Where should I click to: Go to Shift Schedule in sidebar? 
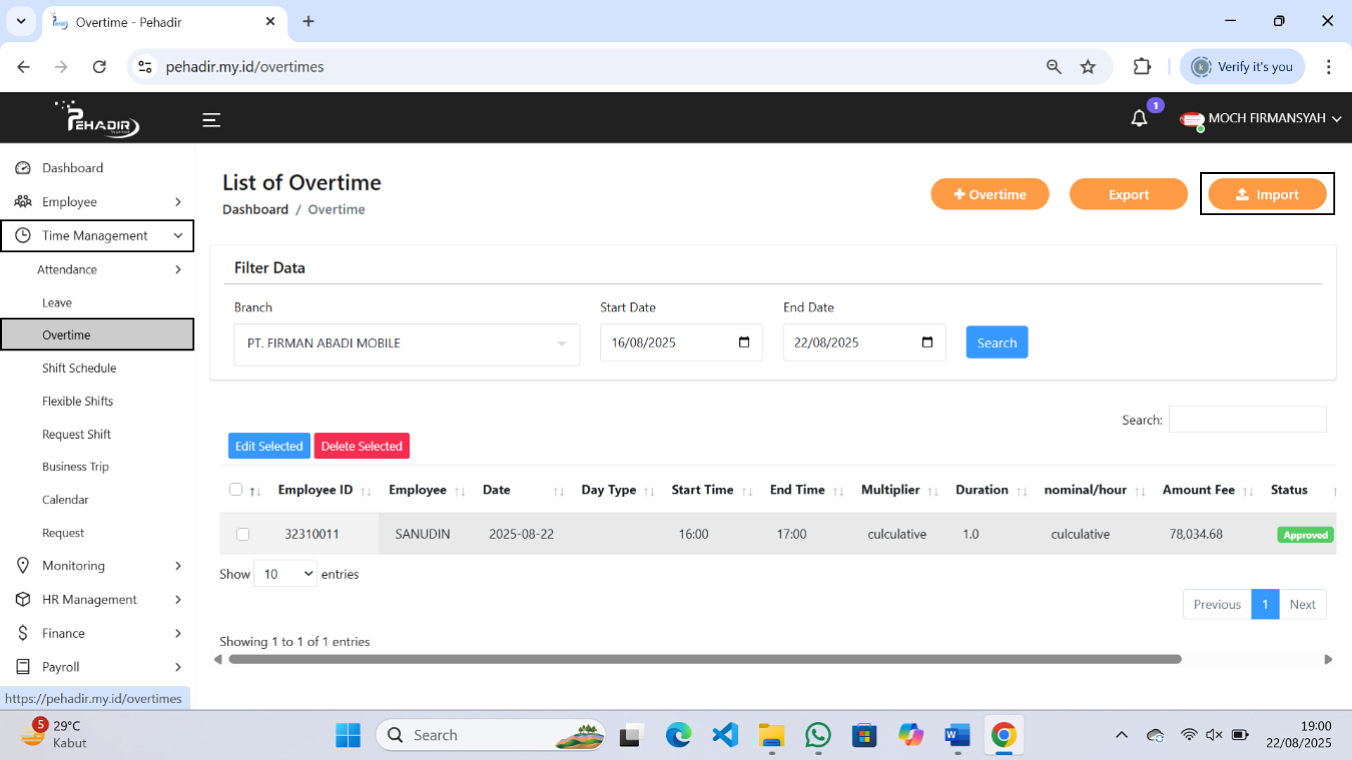click(79, 368)
